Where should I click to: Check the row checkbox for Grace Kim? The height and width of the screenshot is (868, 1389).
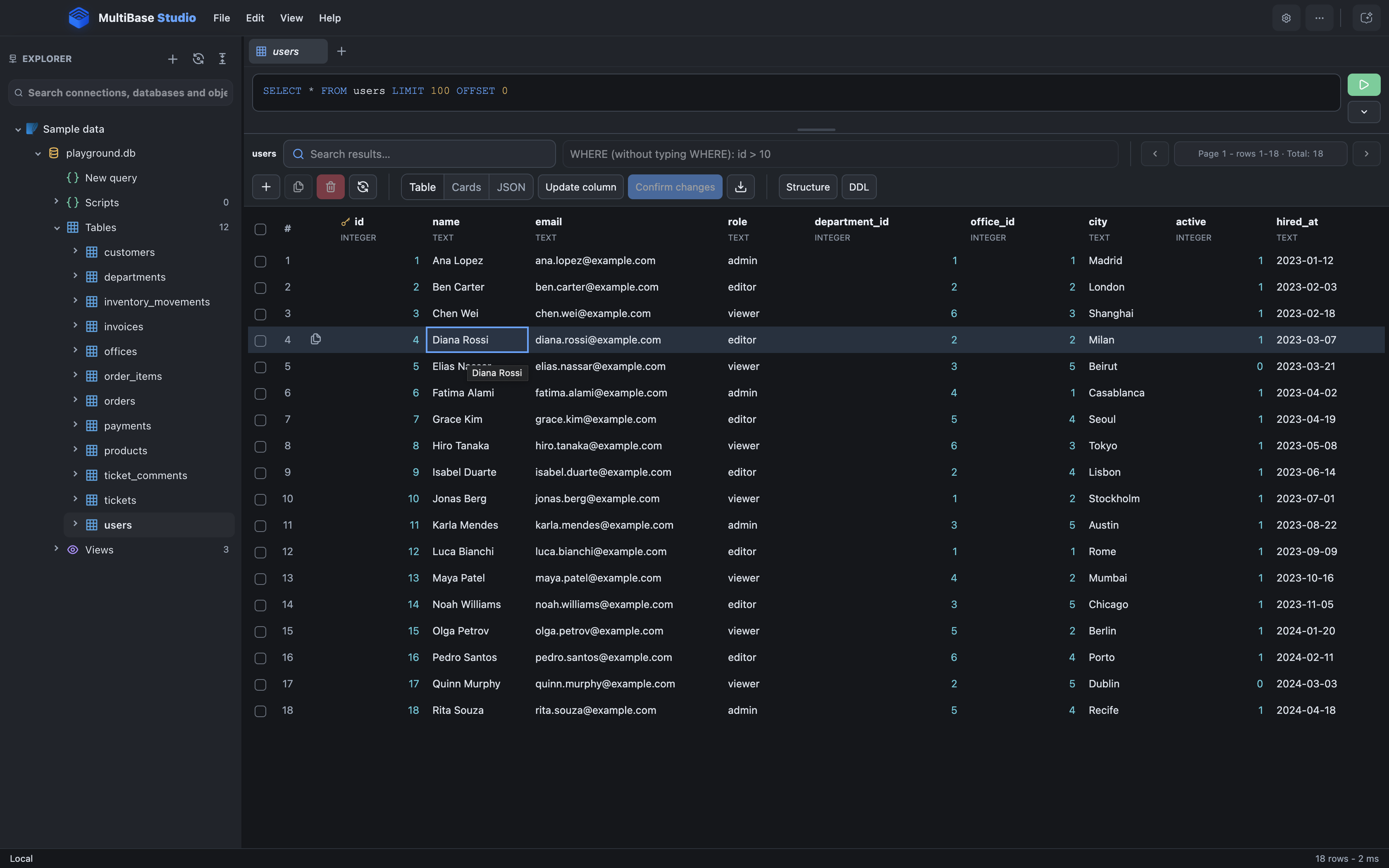coord(260,420)
